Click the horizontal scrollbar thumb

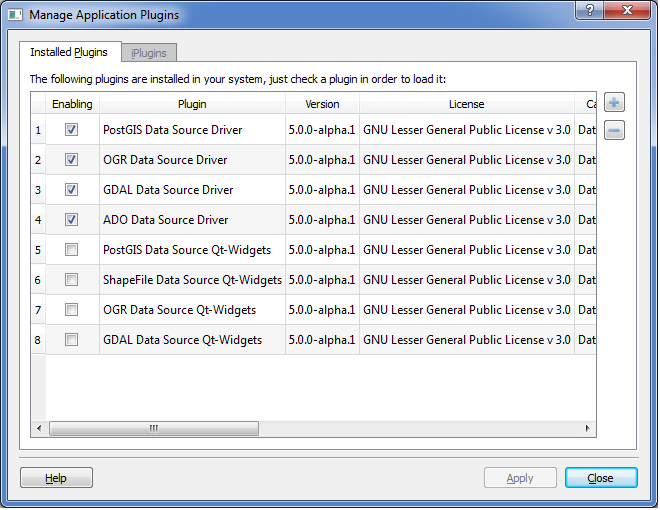154,429
